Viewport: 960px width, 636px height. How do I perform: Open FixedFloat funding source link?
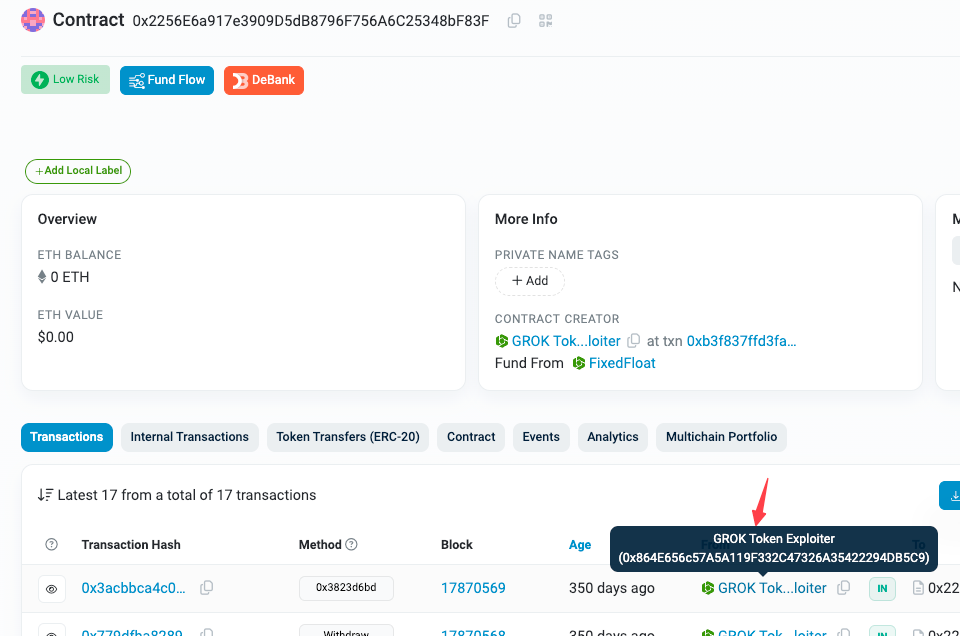[622, 363]
